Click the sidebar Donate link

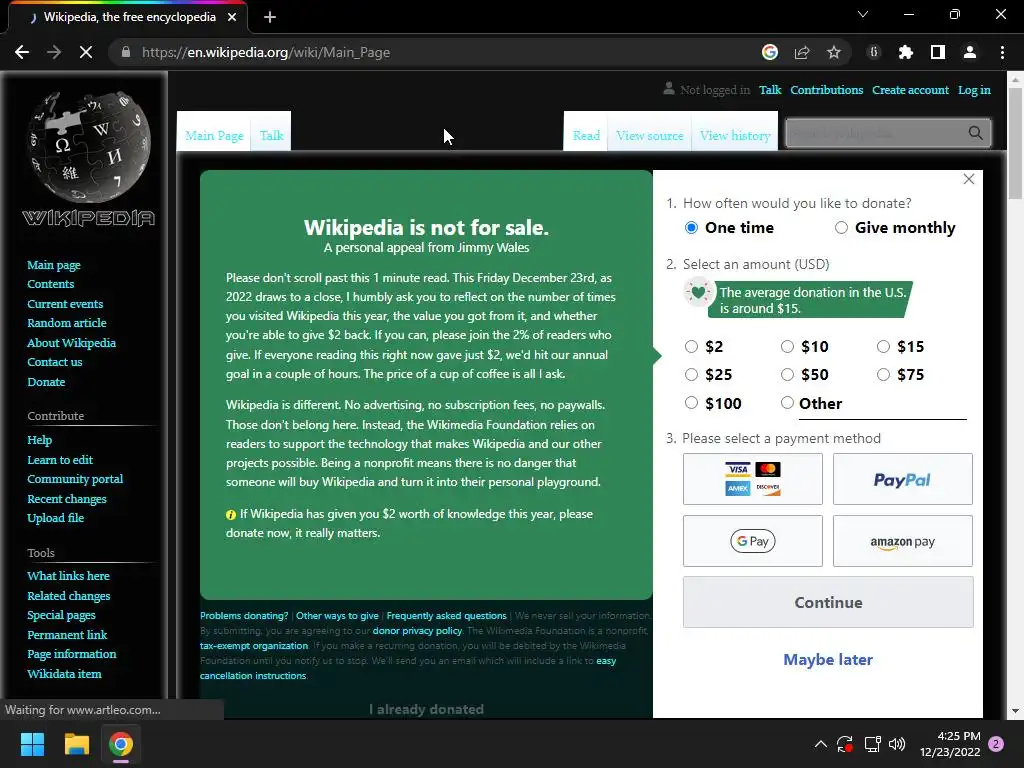[x=46, y=382]
